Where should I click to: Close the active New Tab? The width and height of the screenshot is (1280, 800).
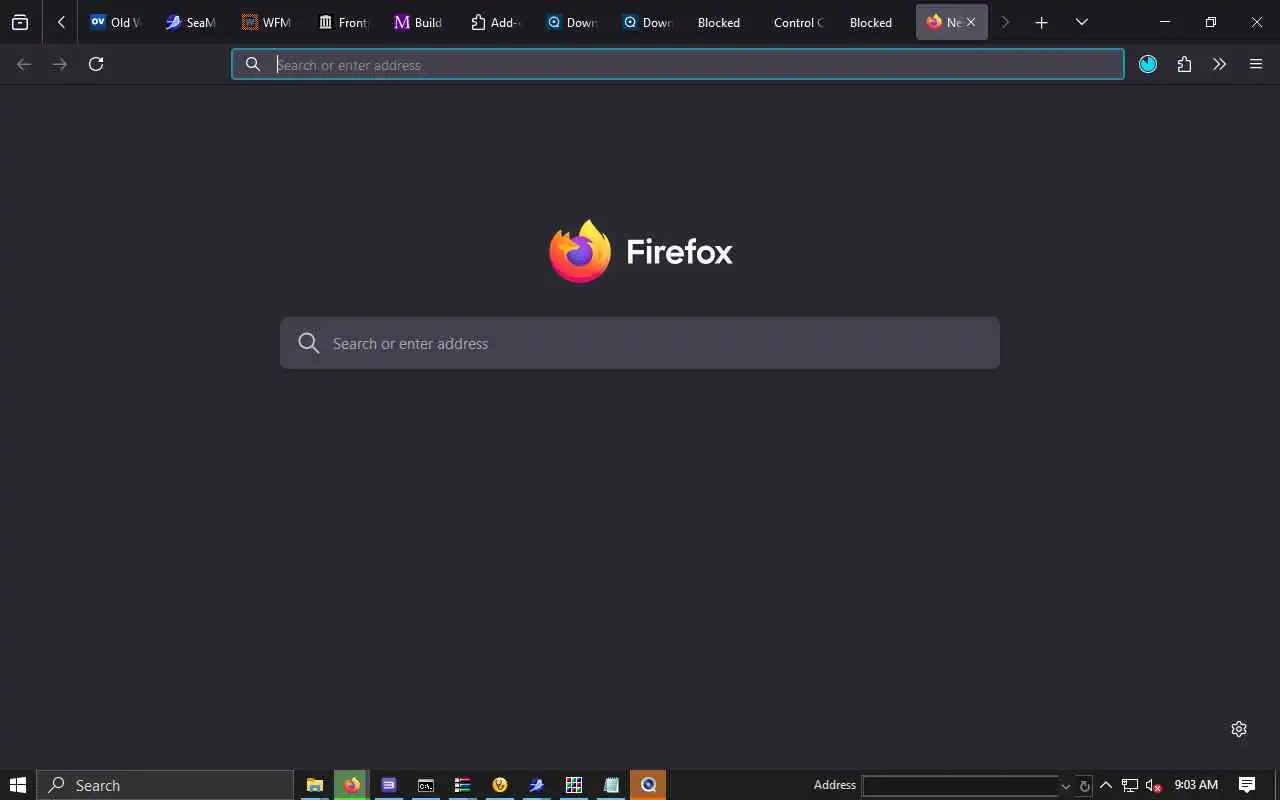click(970, 22)
